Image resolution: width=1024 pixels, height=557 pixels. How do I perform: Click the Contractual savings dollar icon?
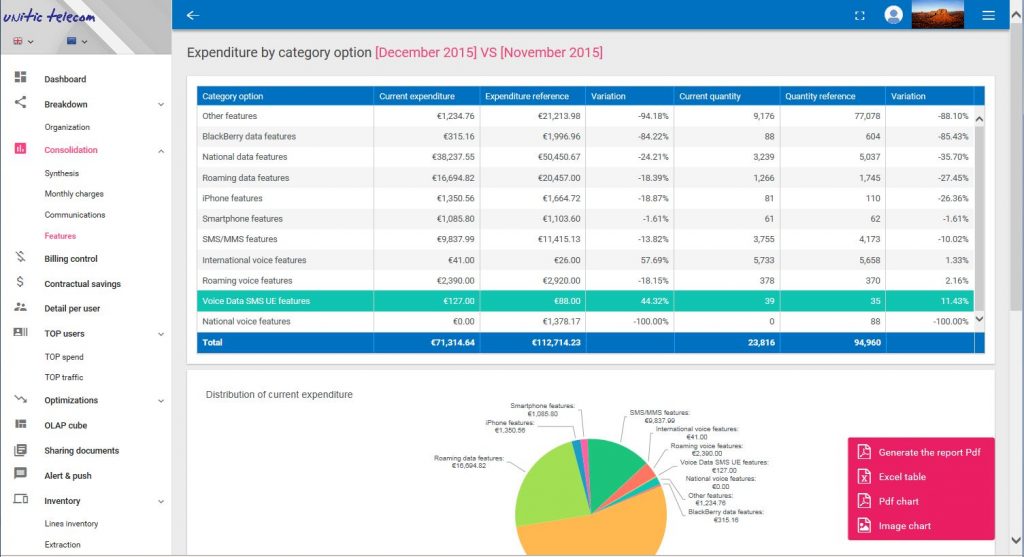20,282
